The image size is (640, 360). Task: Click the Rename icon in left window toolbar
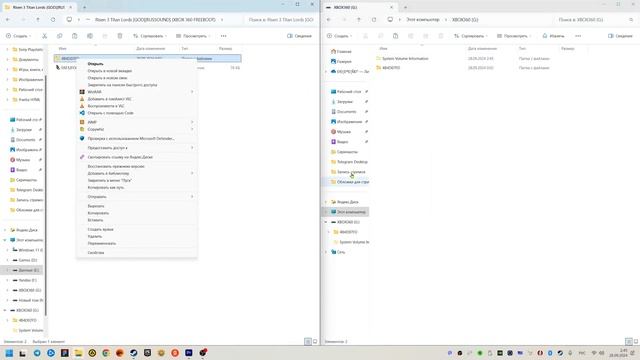click(x=90, y=36)
